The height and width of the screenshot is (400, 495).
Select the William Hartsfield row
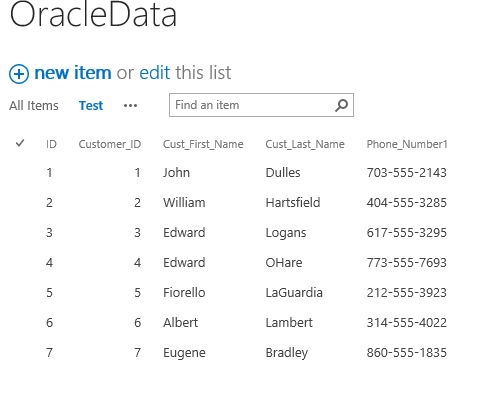(247, 203)
